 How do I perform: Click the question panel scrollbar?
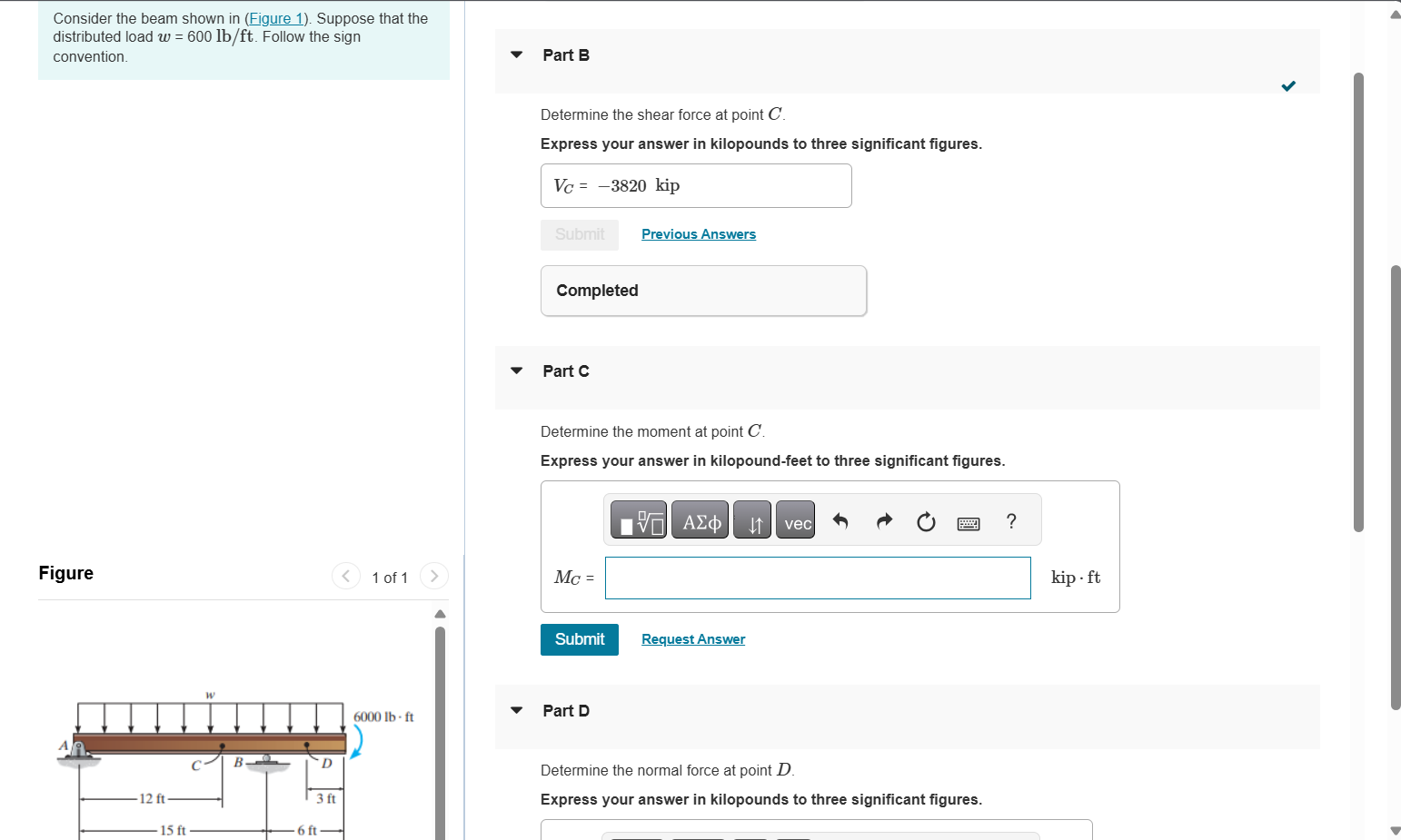pyautogui.click(x=1358, y=301)
